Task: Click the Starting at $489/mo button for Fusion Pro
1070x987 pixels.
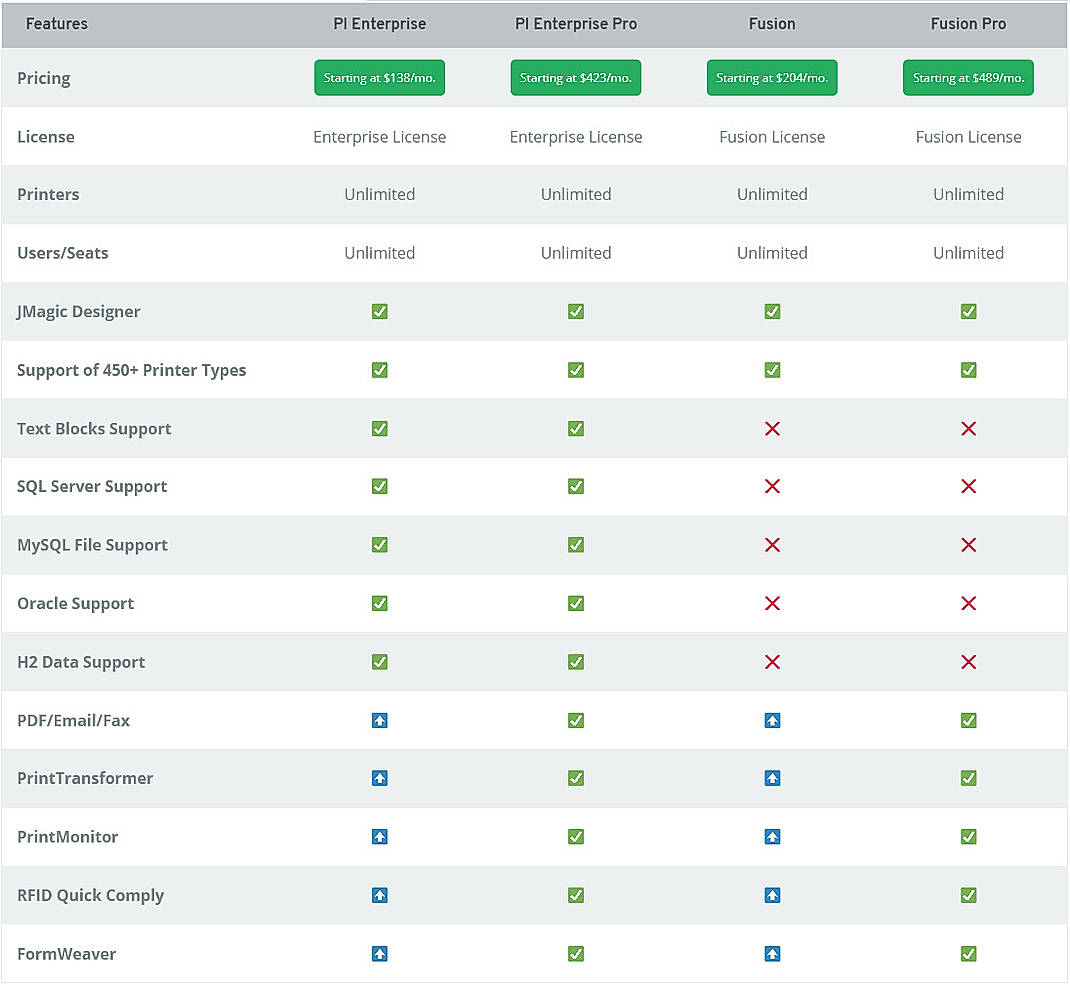Action: point(968,77)
